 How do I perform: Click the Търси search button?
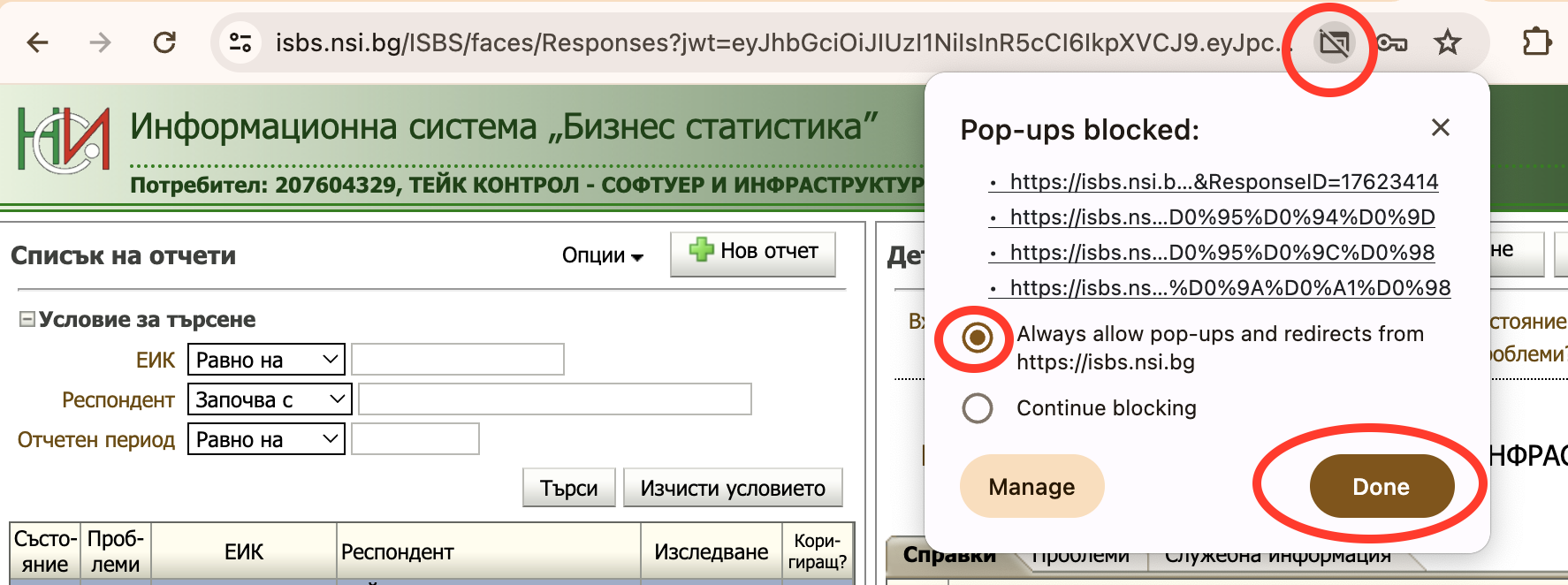pos(569,488)
